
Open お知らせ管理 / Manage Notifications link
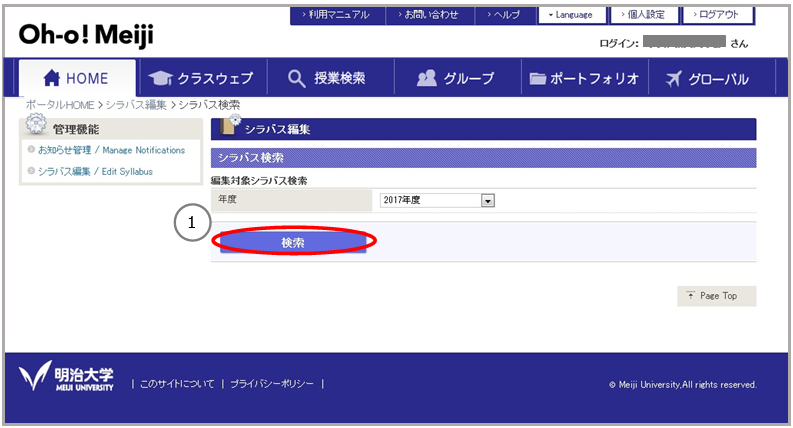coord(111,150)
